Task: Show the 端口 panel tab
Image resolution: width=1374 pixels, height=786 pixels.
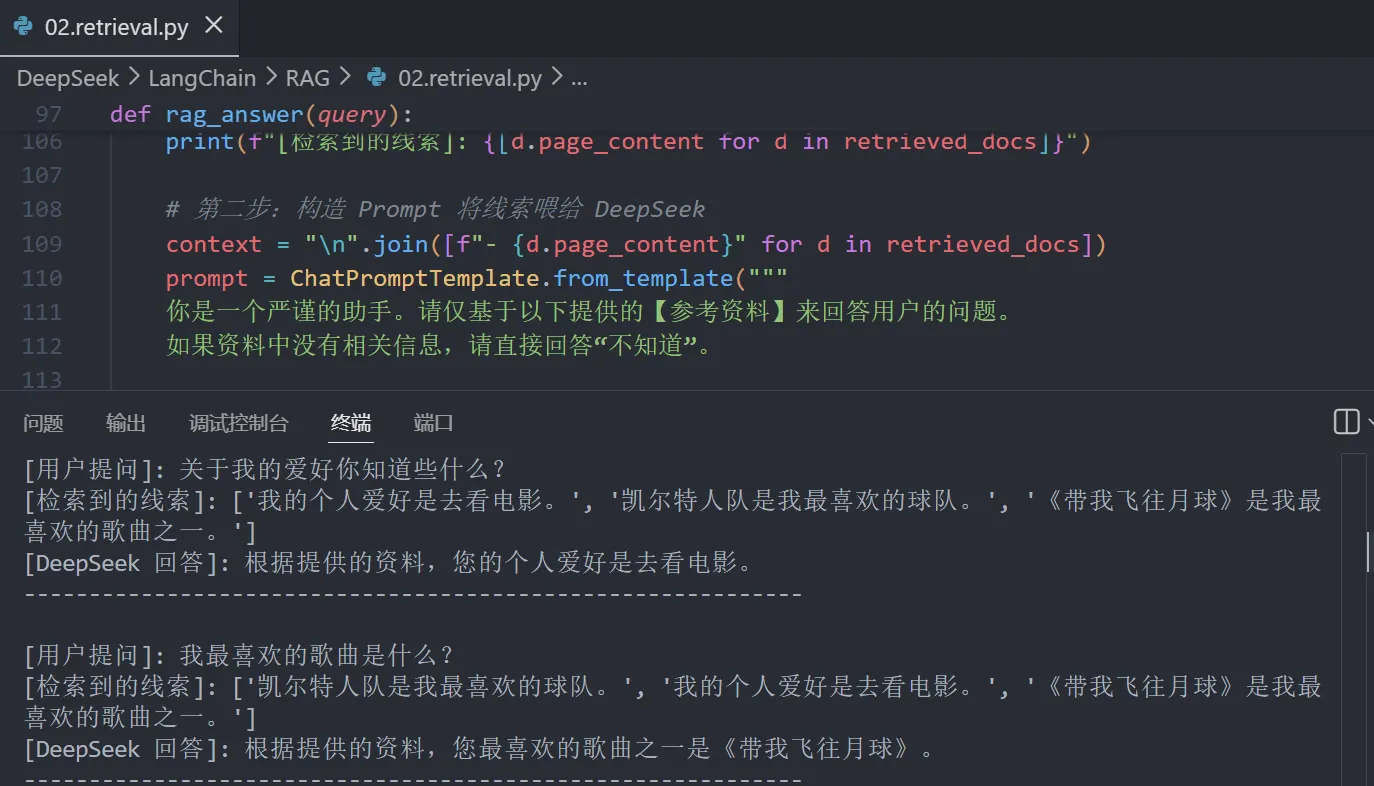Action: (434, 423)
